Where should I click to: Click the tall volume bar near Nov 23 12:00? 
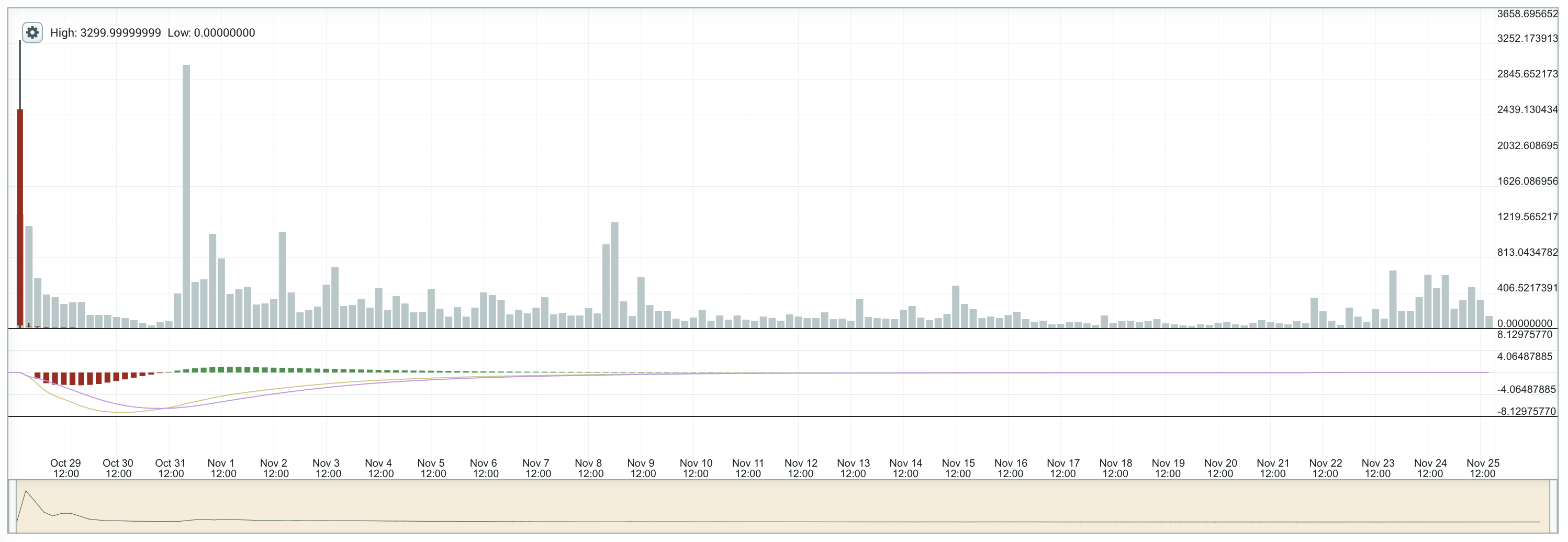click(1393, 299)
